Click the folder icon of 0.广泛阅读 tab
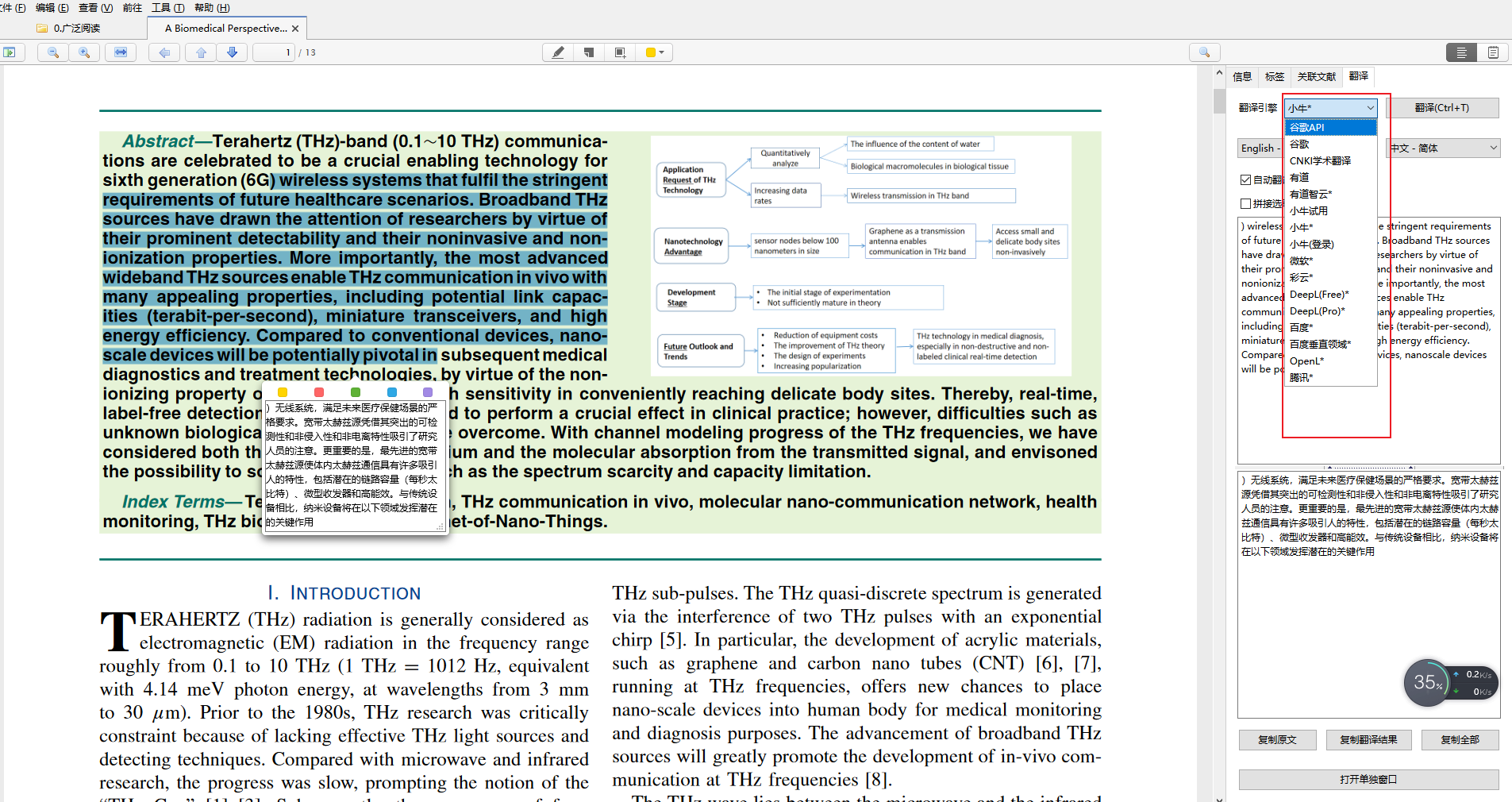This screenshot has height=802, width=1512. tap(42, 29)
